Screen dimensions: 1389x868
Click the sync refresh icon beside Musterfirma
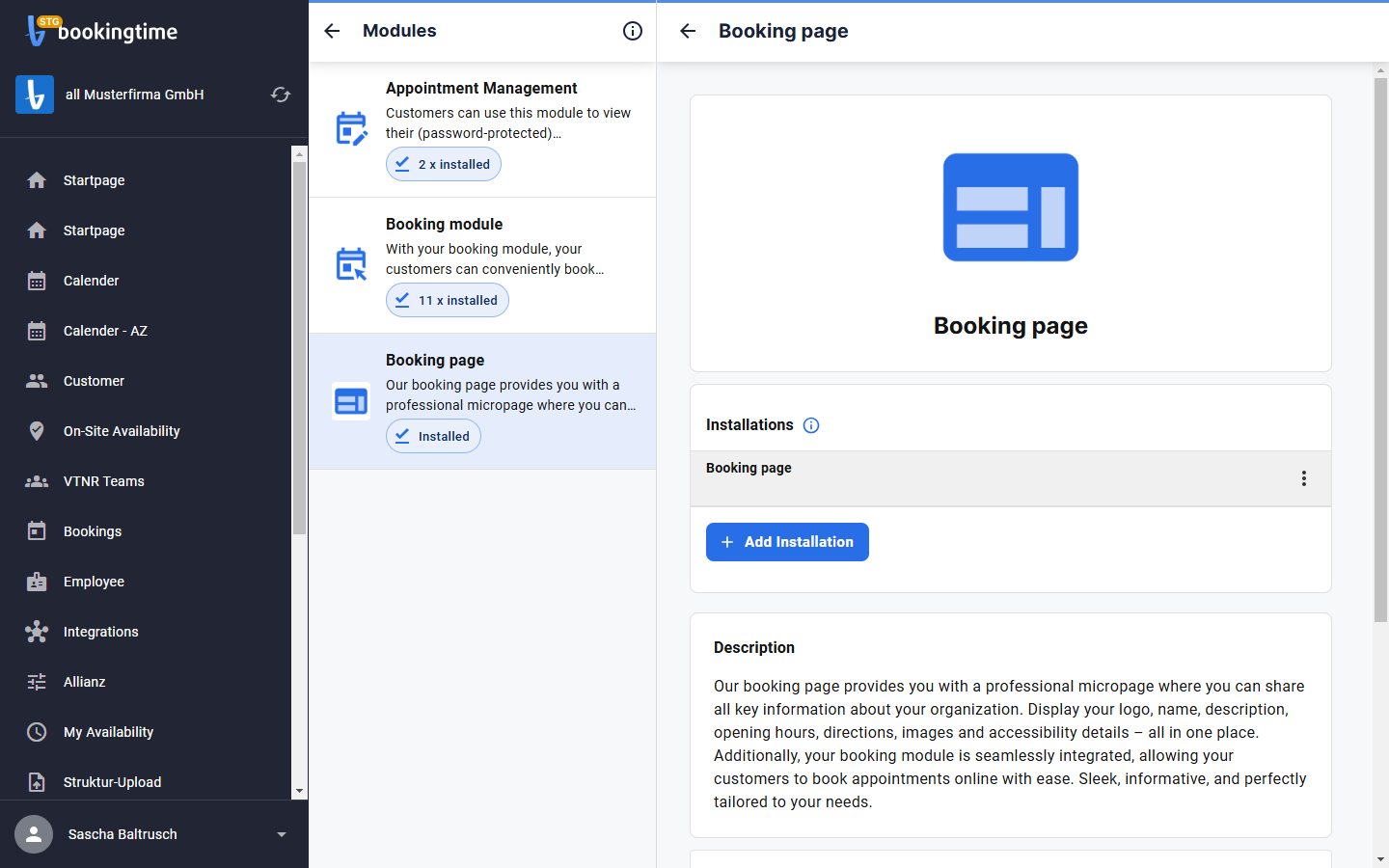tap(281, 95)
